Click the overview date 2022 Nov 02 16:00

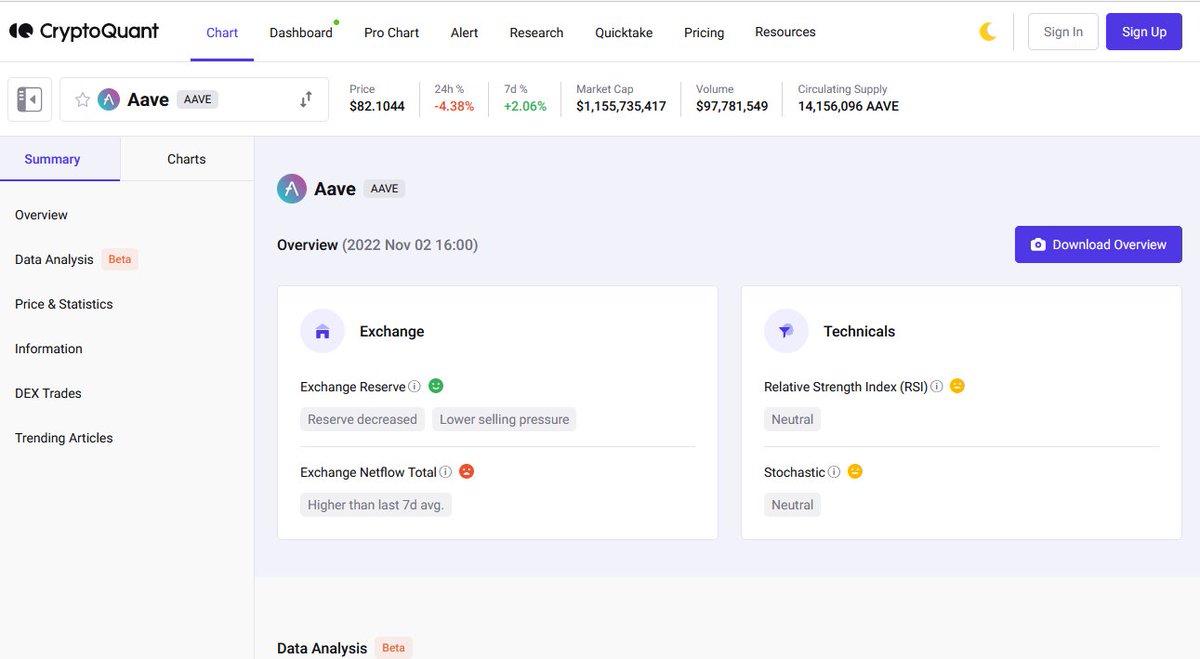click(x=410, y=245)
